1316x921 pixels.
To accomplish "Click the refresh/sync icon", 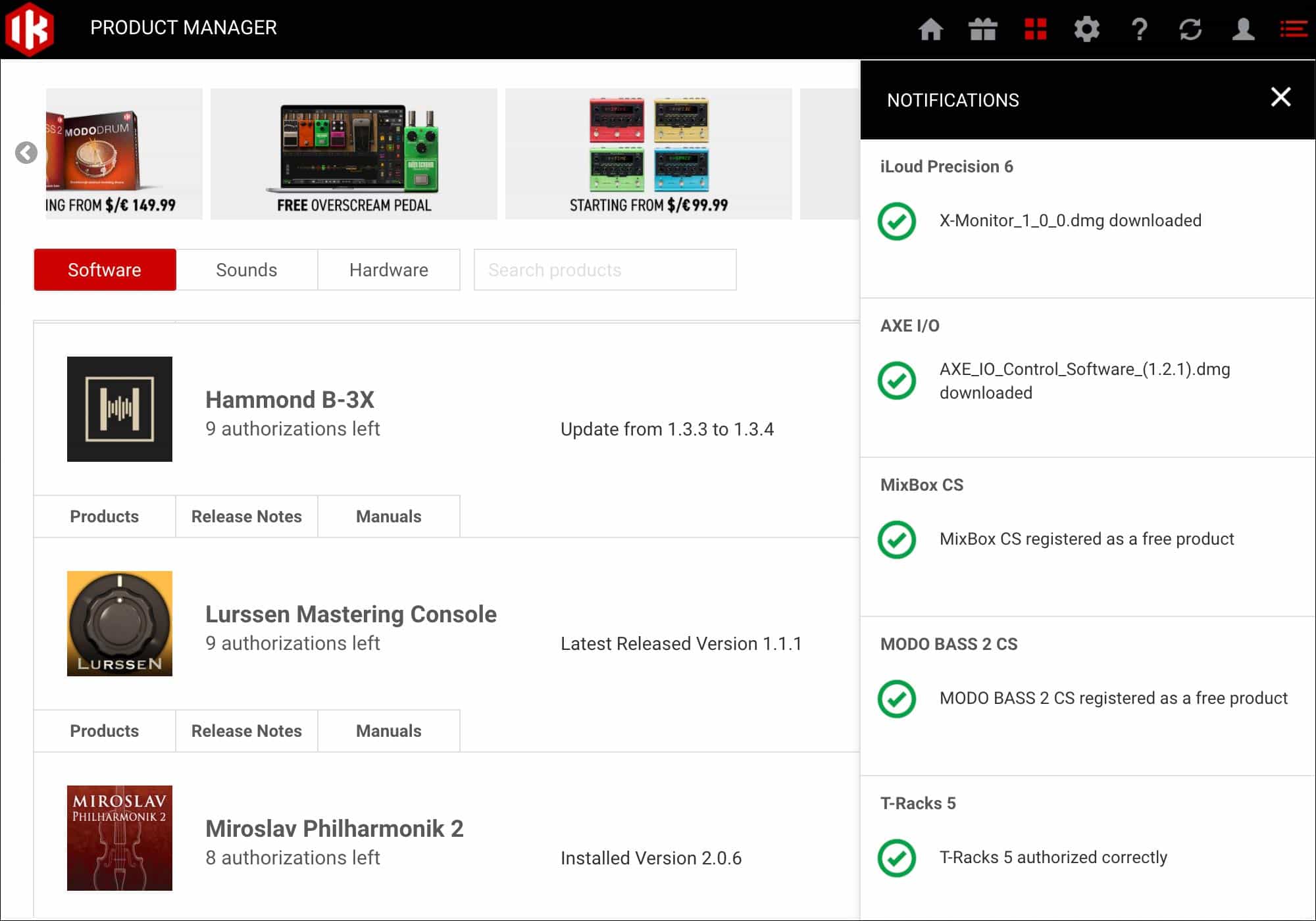I will [x=1191, y=28].
